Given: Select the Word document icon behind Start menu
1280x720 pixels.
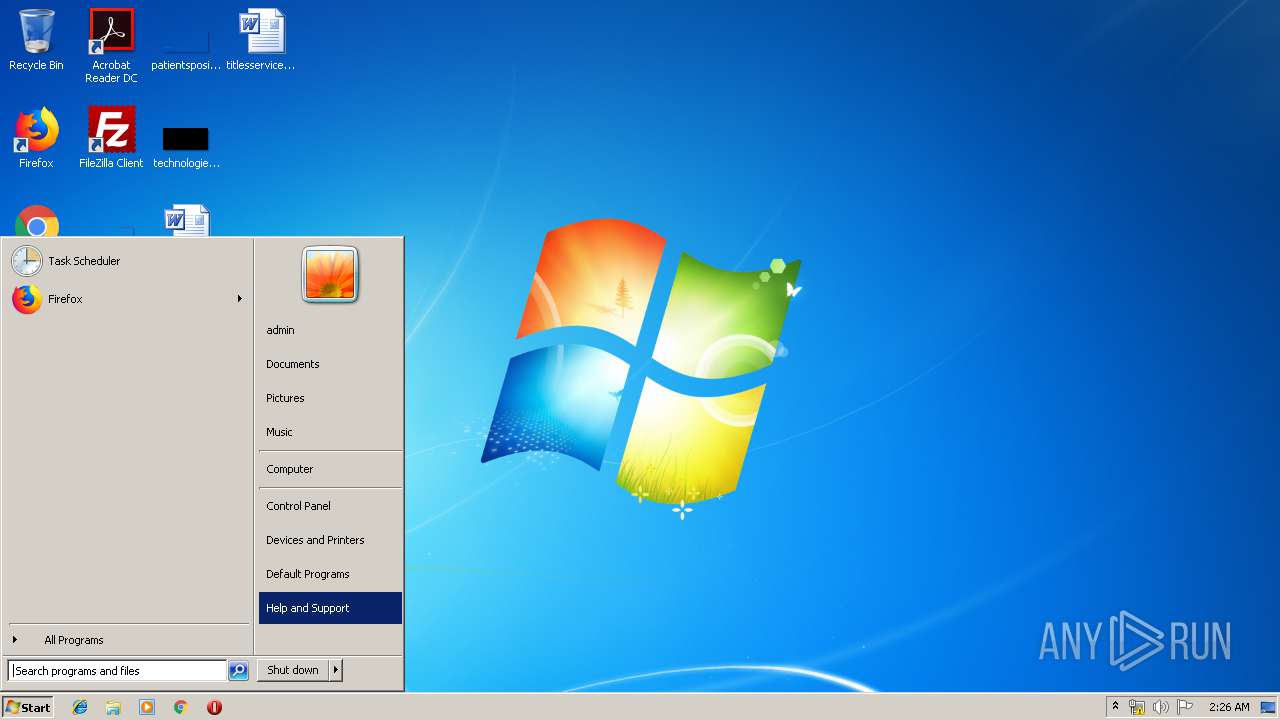Looking at the screenshot, I should coord(187,220).
